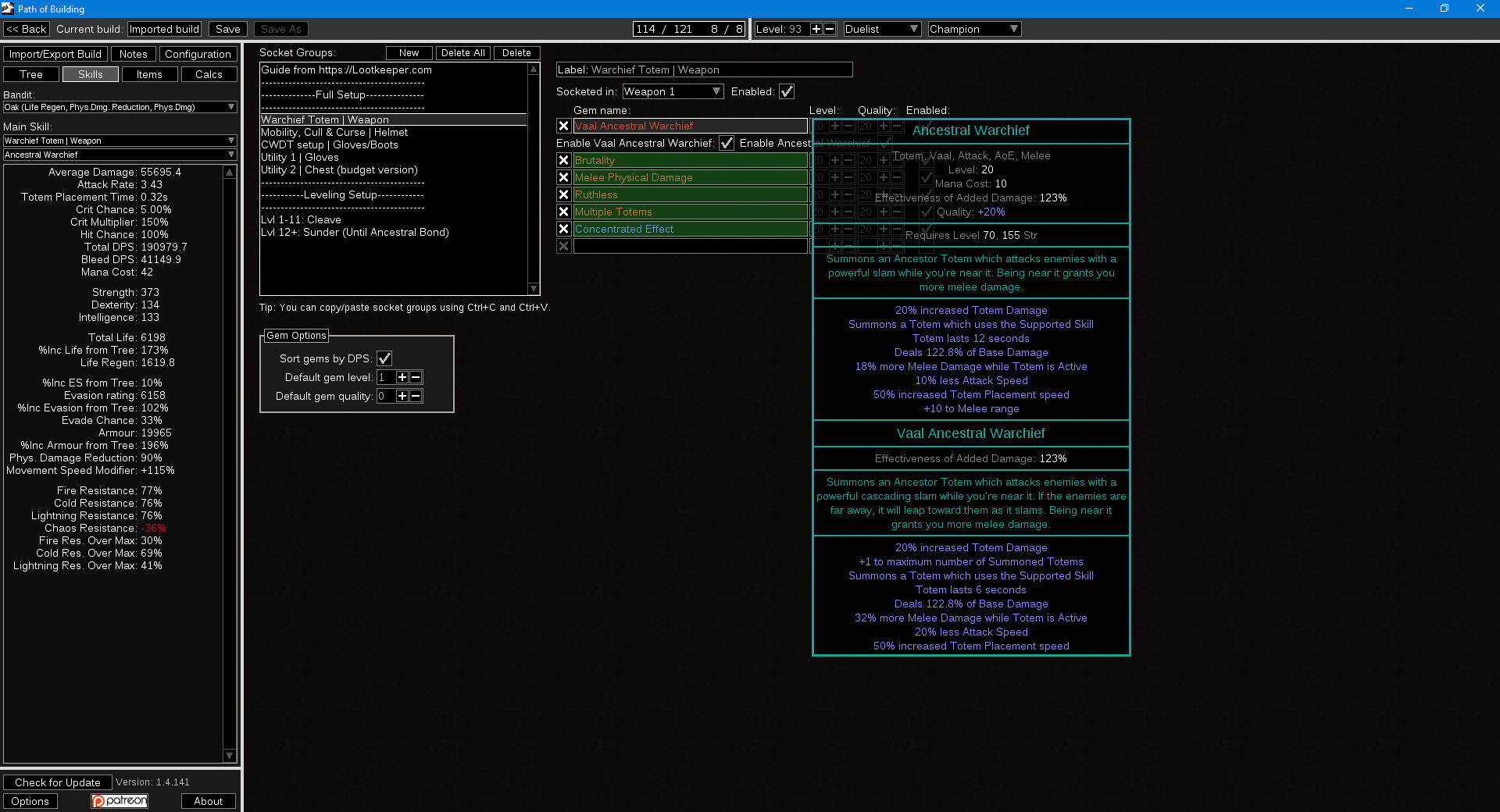Screen dimensions: 1500x812
Task: Remove the Vaal Ancestral Warchief gem
Action: tap(563, 126)
